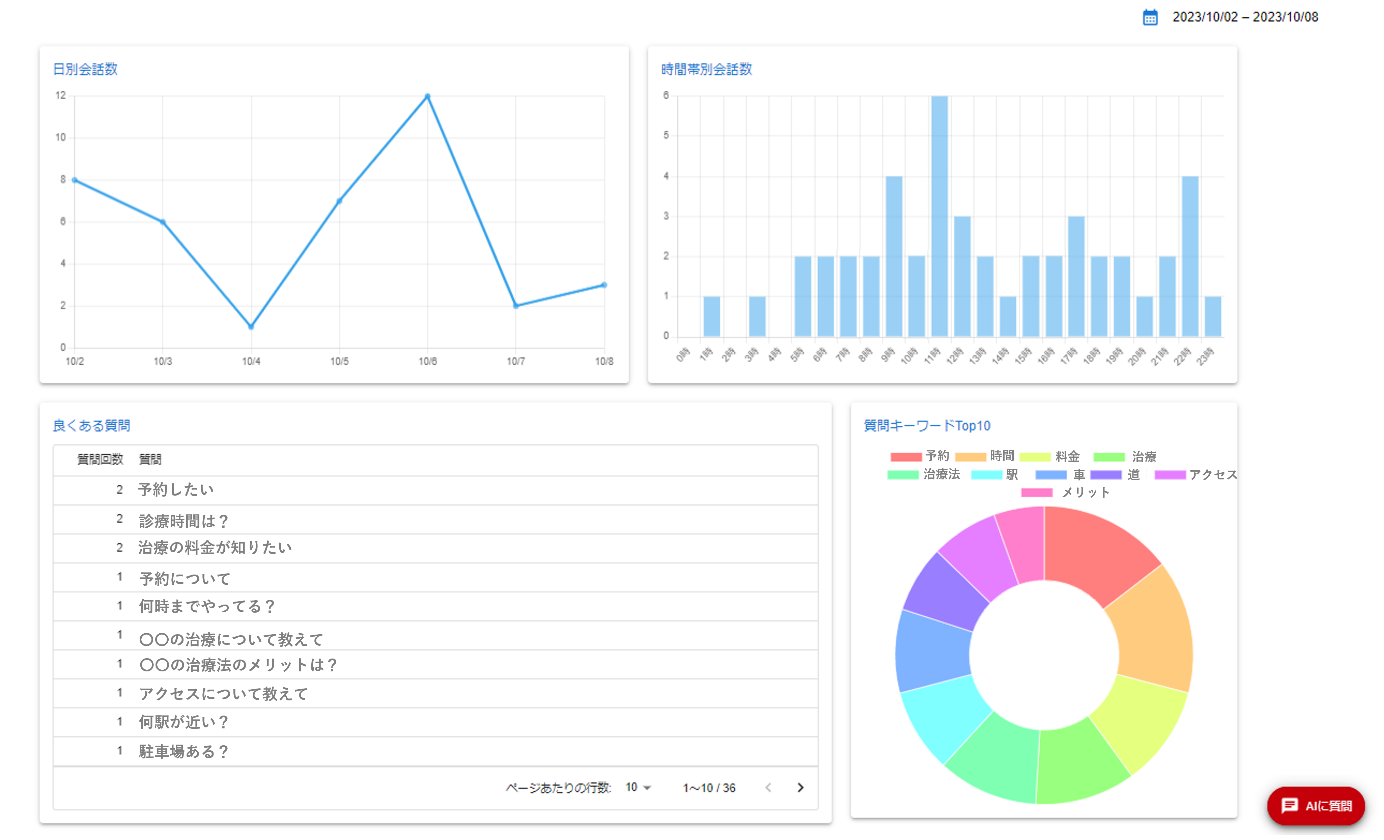The image size is (1384, 840).
Task: Click the 質問回数 column header
Action: pyautogui.click(x=100, y=460)
